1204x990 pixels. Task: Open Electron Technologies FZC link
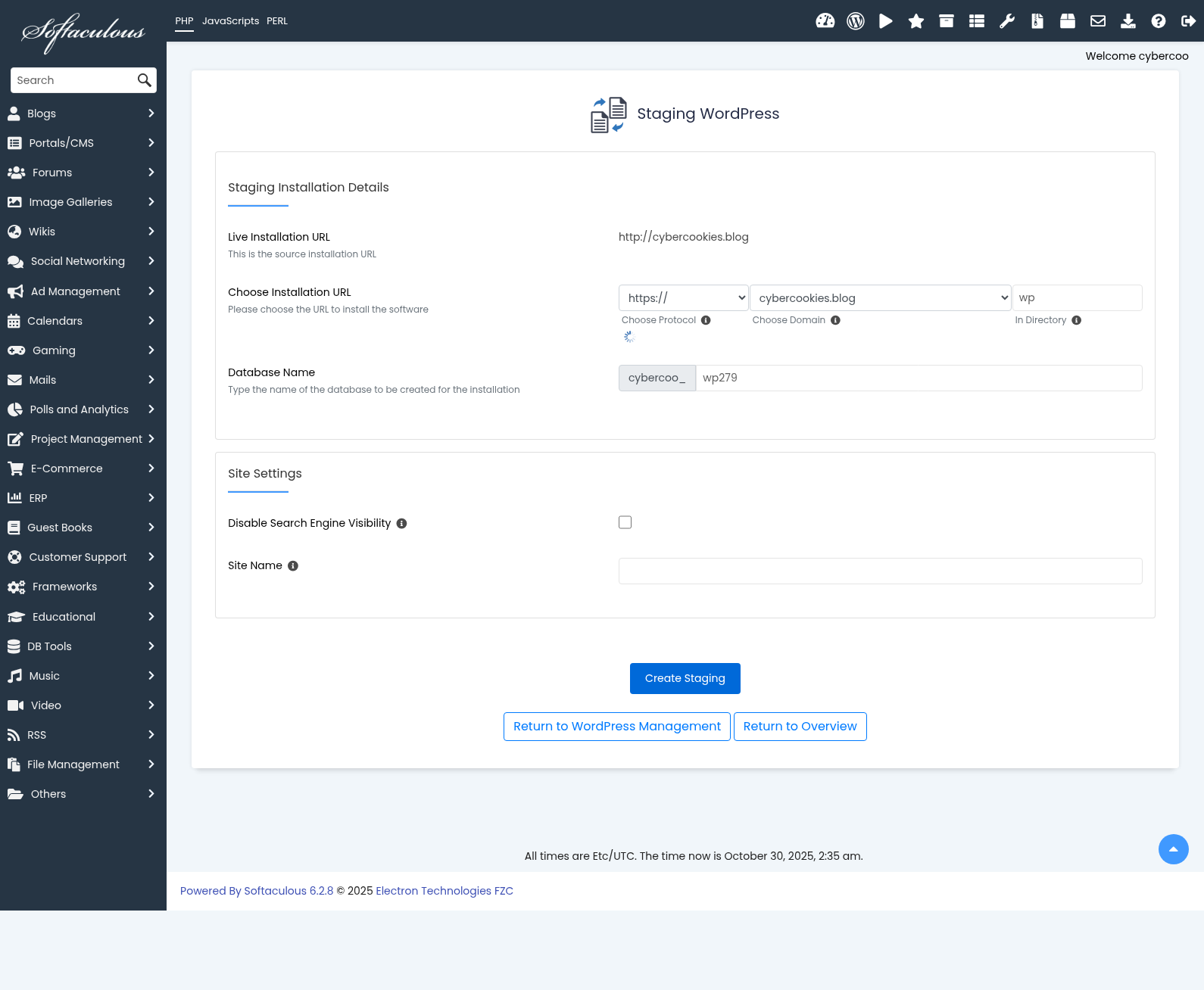click(444, 891)
